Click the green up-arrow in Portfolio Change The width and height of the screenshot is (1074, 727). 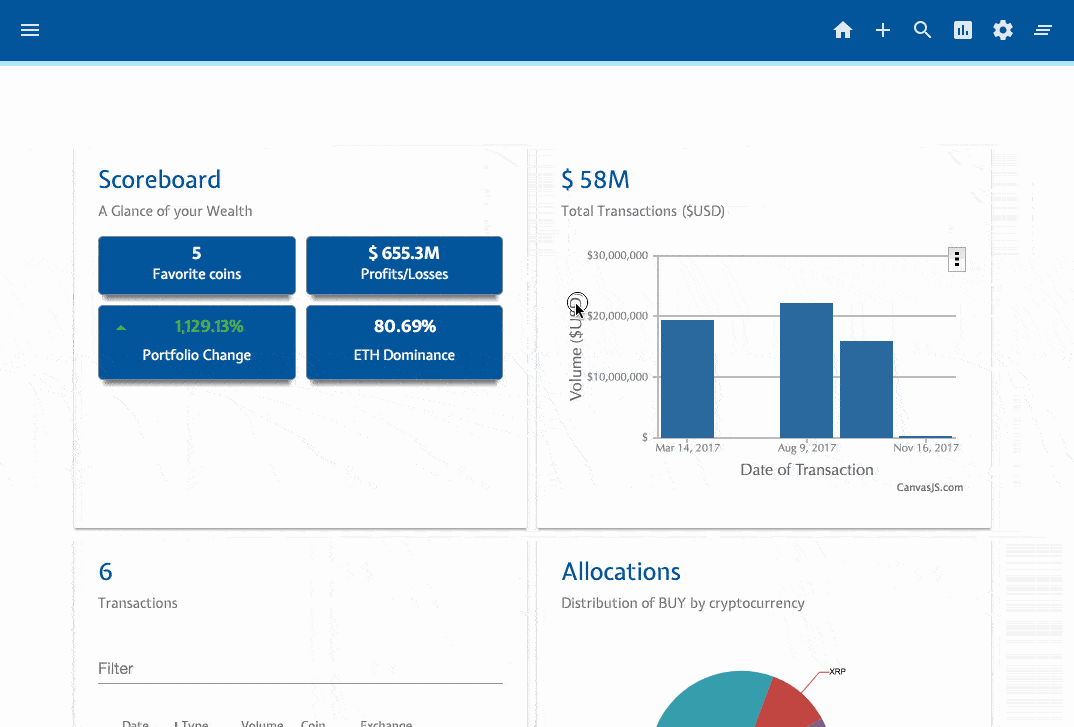coord(121,328)
